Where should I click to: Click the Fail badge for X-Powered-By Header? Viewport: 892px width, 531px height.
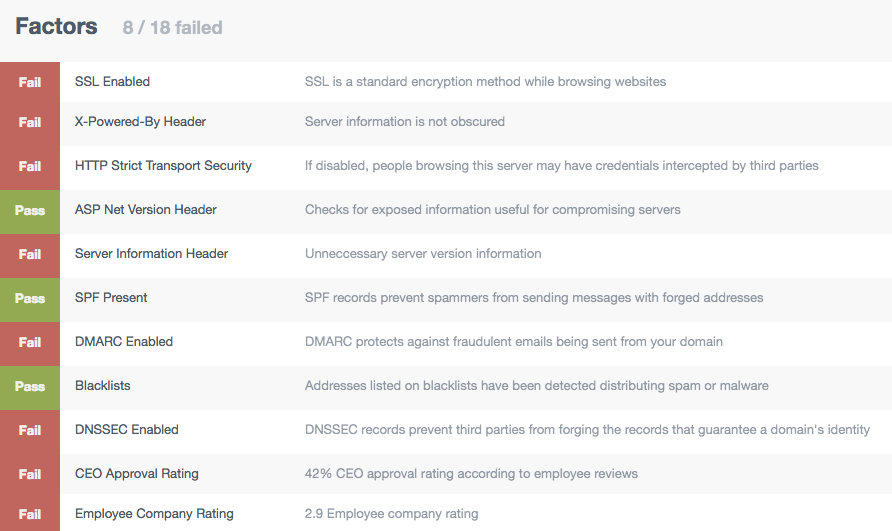coord(30,122)
